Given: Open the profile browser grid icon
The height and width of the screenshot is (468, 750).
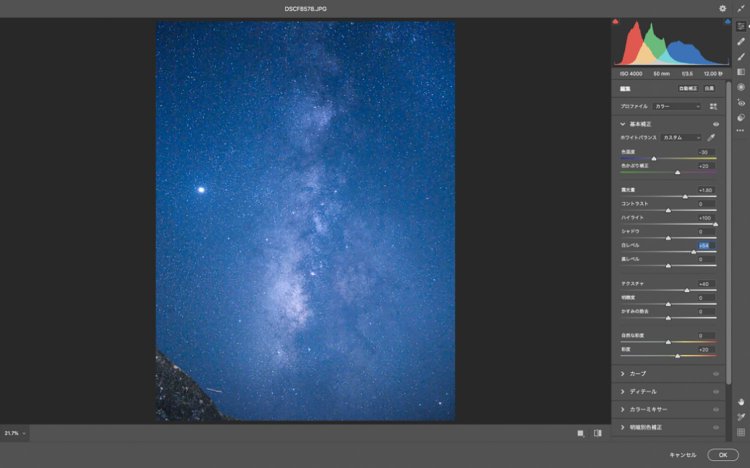Looking at the screenshot, I should (x=714, y=106).
